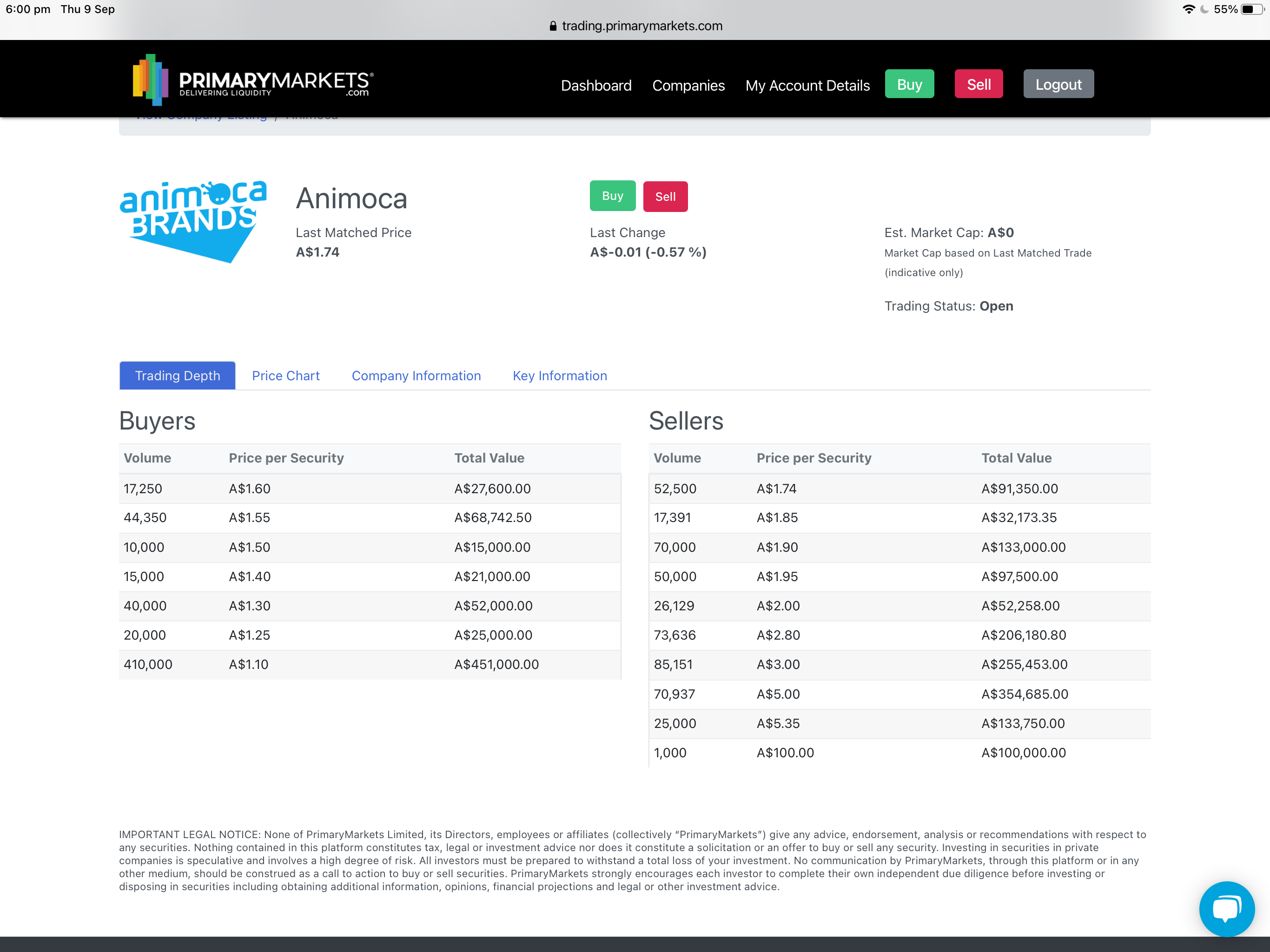Open the Dashboard menu item

(x=596, y=86)
